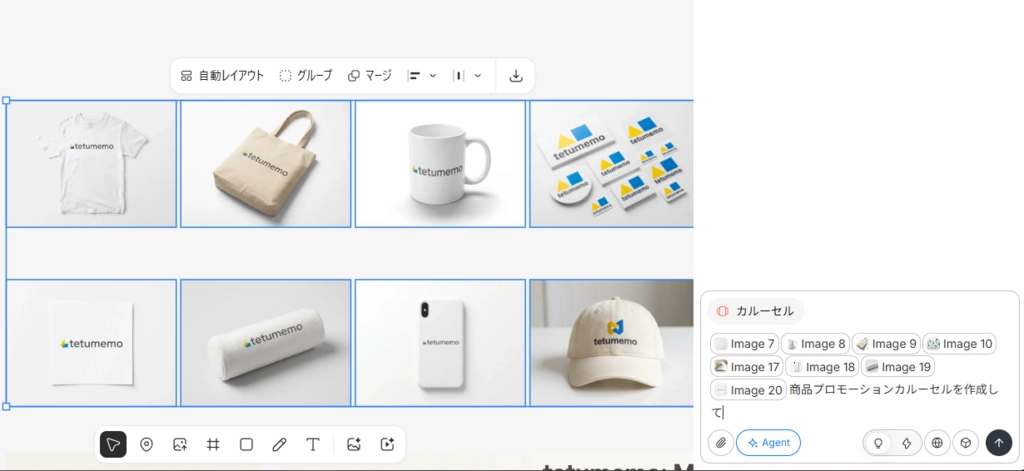Viewport: 1024px width, 471px height.
Task: Select the cylindrical pillow mockup image
Action: [x=266, y=343]
